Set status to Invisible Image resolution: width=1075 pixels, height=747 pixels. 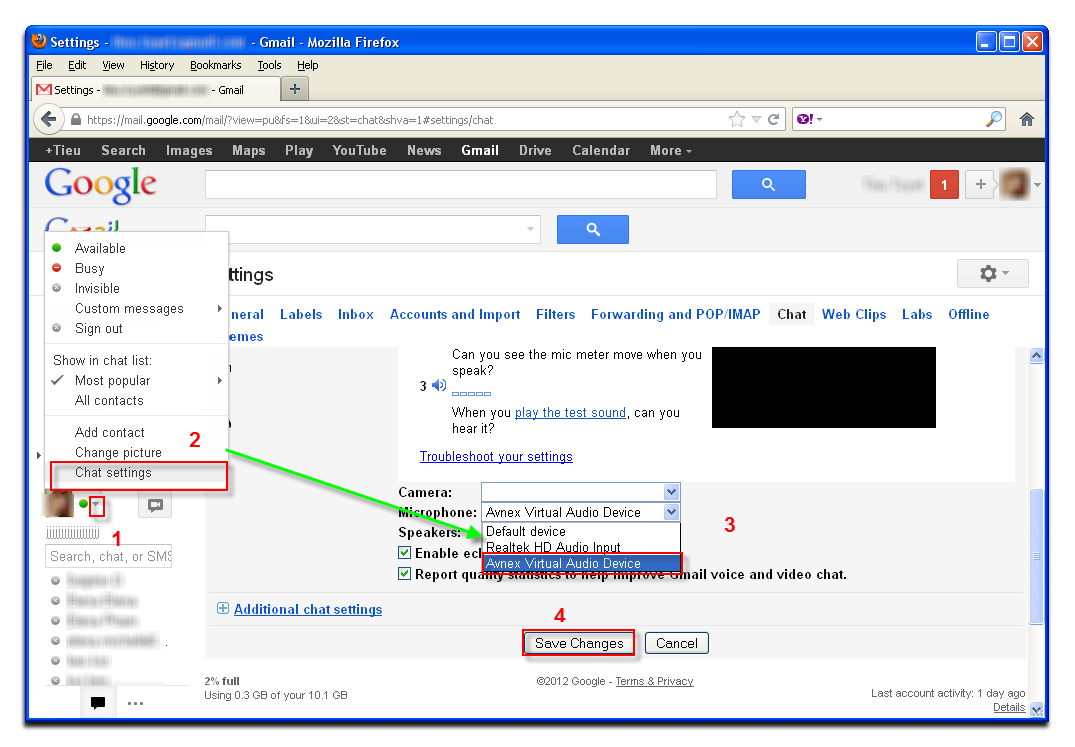point(97,289)
